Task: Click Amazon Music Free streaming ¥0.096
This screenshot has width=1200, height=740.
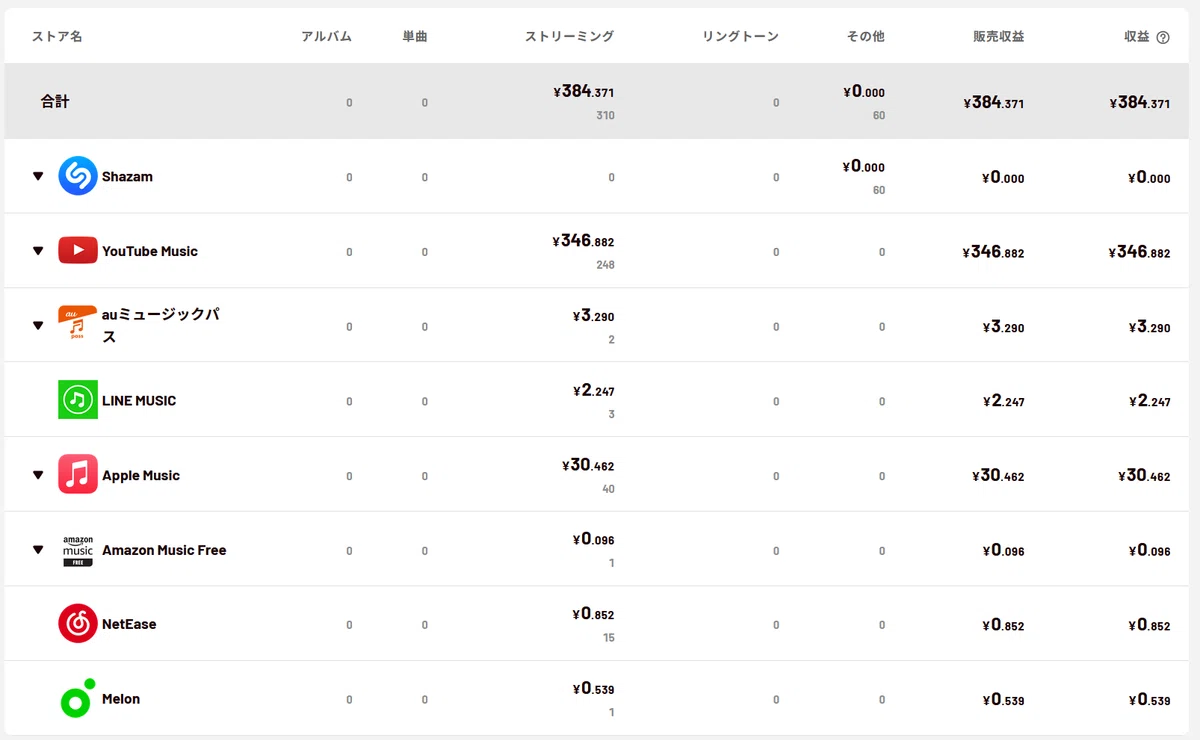Action: [x=594, y=540]
